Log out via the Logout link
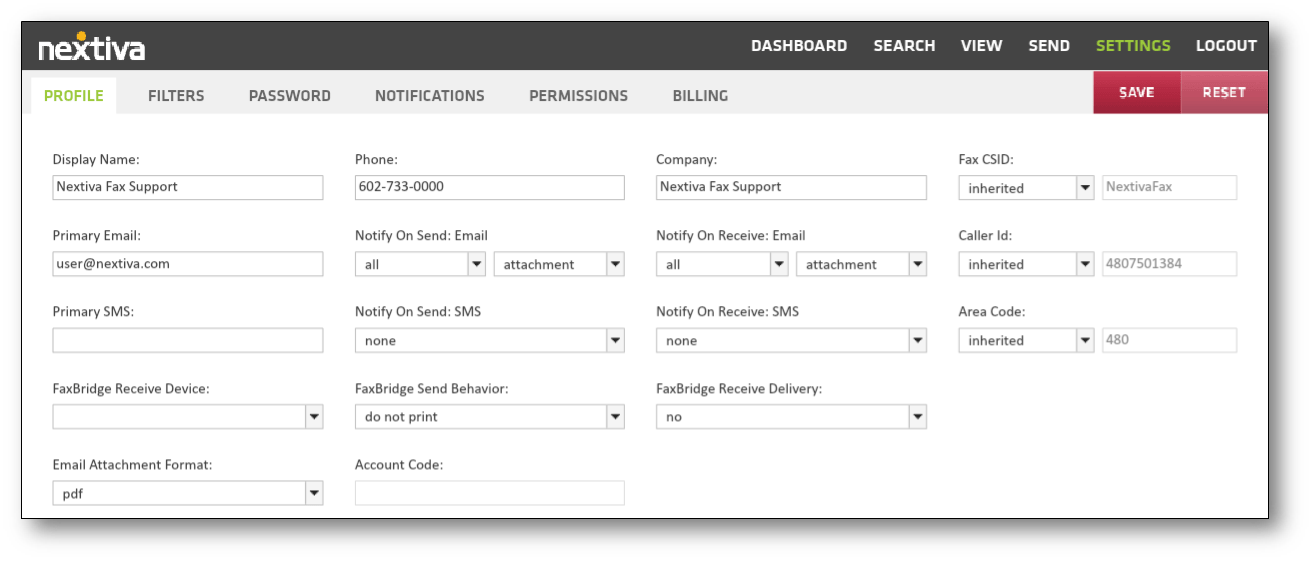This screenshot has height=561, width=1311. [1226, 46]
